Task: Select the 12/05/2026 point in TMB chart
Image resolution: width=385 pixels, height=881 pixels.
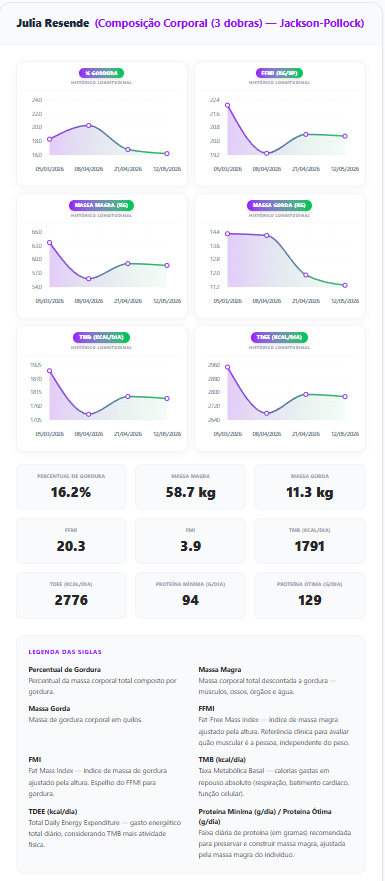Action: (x=167, y=399)
